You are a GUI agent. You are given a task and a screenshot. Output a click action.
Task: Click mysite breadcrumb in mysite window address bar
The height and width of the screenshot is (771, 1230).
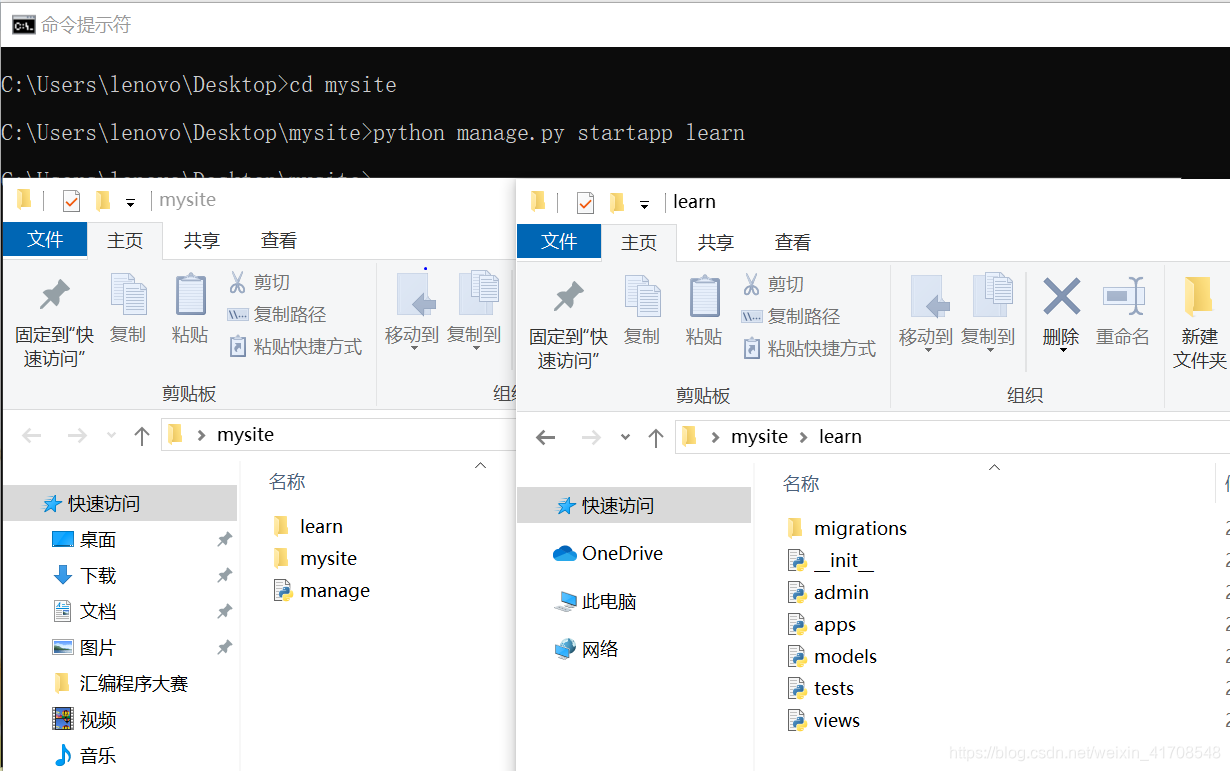[245, 435]
